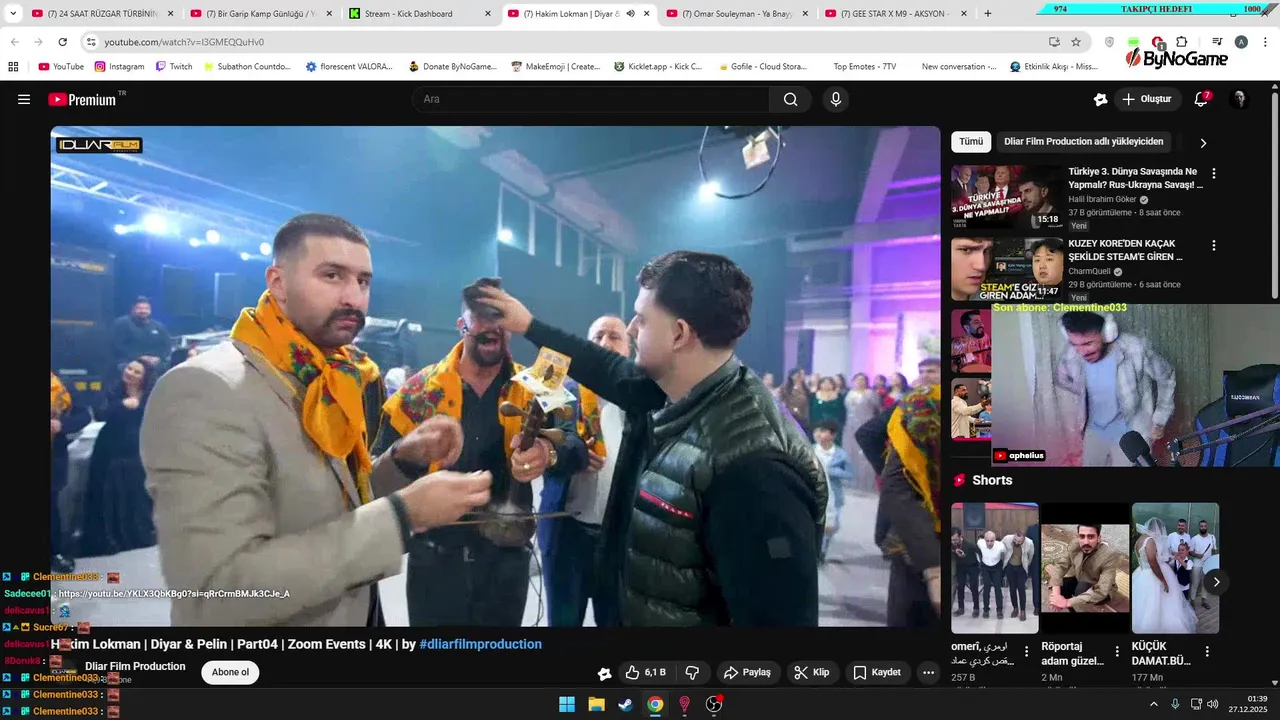Go back in browser history
This screenshot has width=1280, height=720.
pyautogui.click(x=14, y=42)
